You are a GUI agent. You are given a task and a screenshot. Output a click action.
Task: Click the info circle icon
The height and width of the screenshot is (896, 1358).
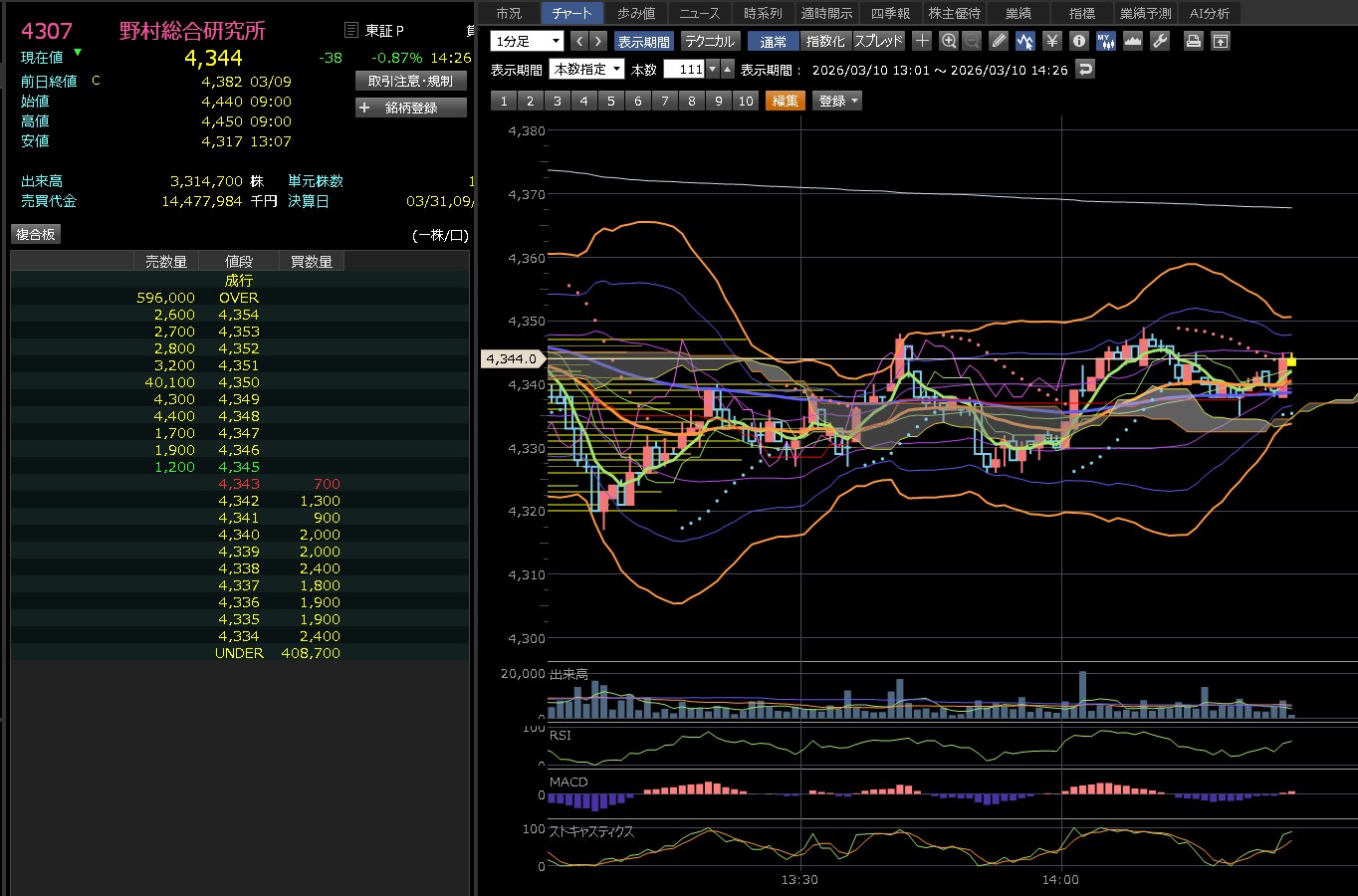click(x=1079, y=41)
